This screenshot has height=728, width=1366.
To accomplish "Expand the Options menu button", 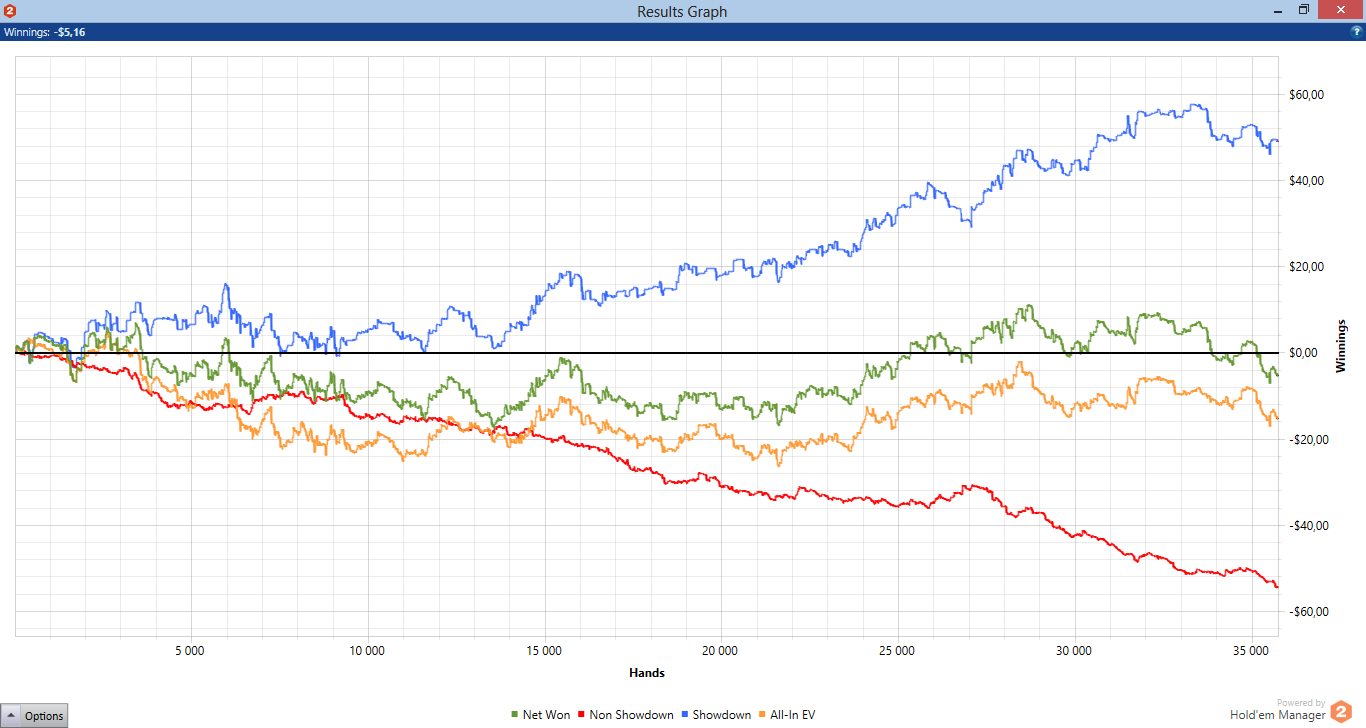I will coord(35,715).
